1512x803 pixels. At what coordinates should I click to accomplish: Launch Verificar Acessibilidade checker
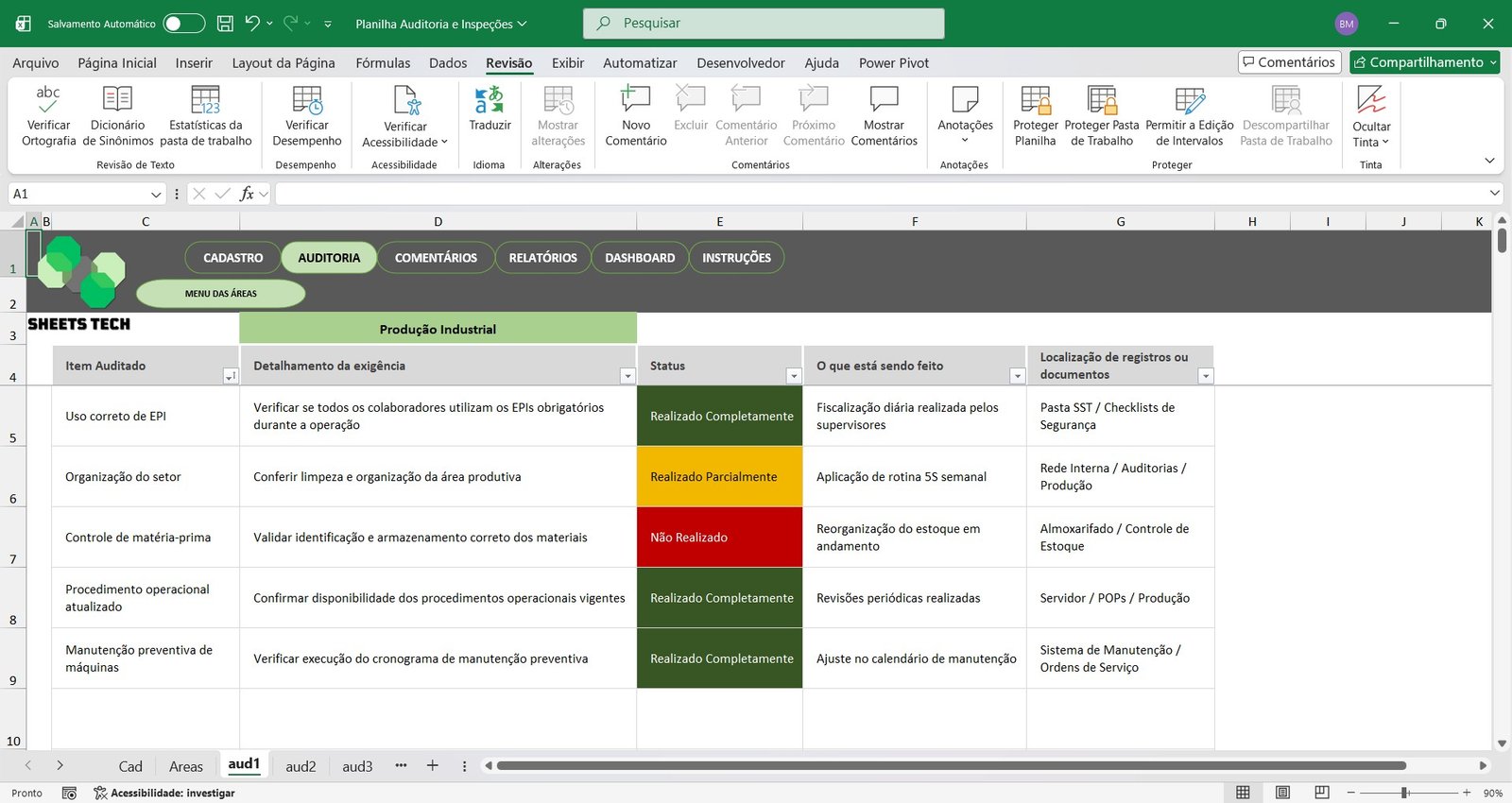point(404,116)
